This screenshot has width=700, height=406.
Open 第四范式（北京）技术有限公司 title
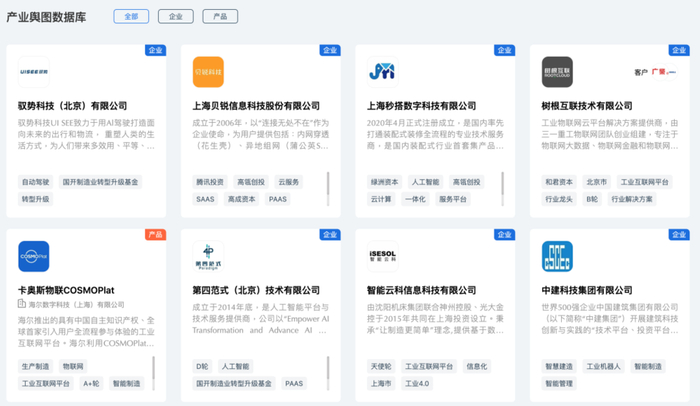256,290
